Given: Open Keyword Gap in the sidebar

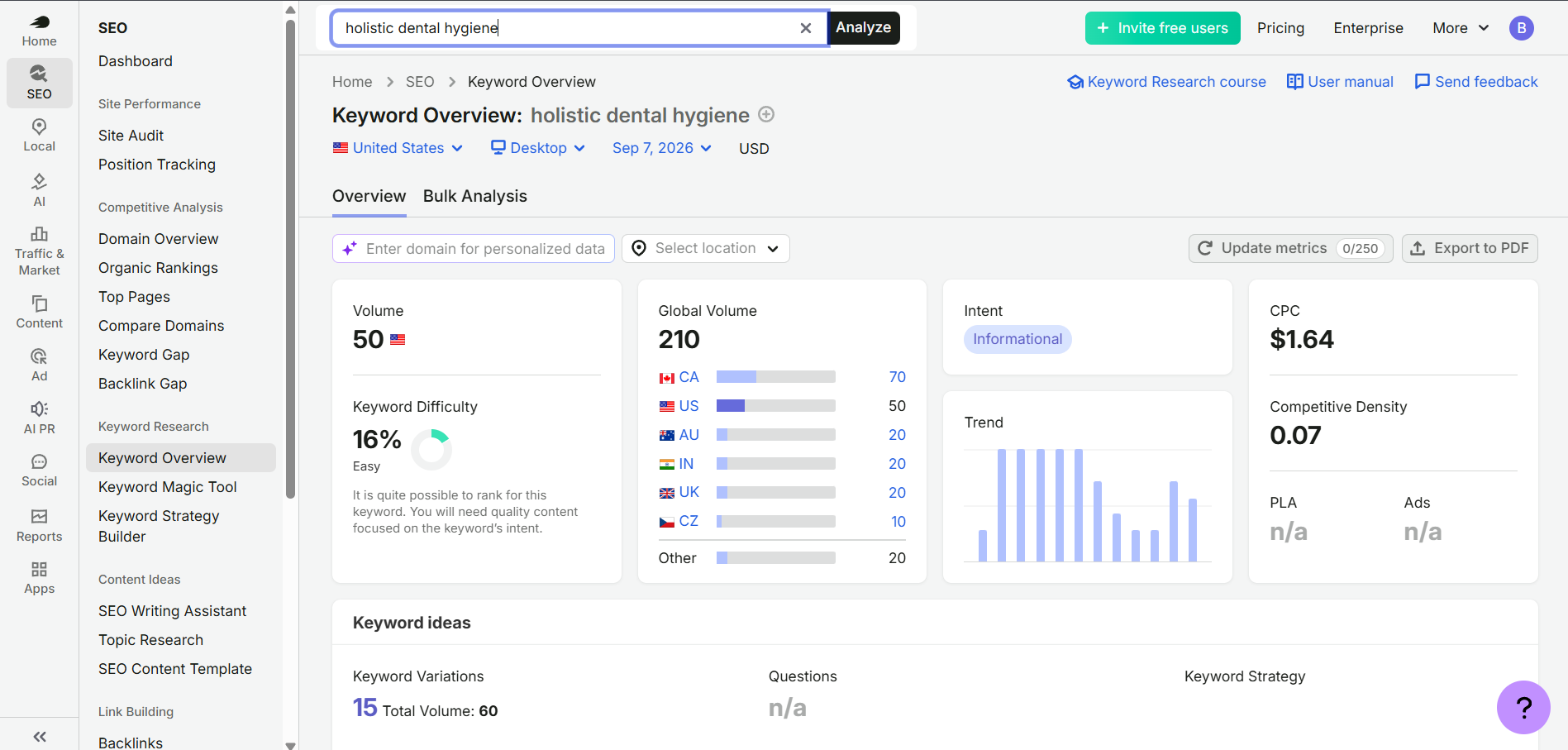Looking at the screenshot, I should (144, 355).
